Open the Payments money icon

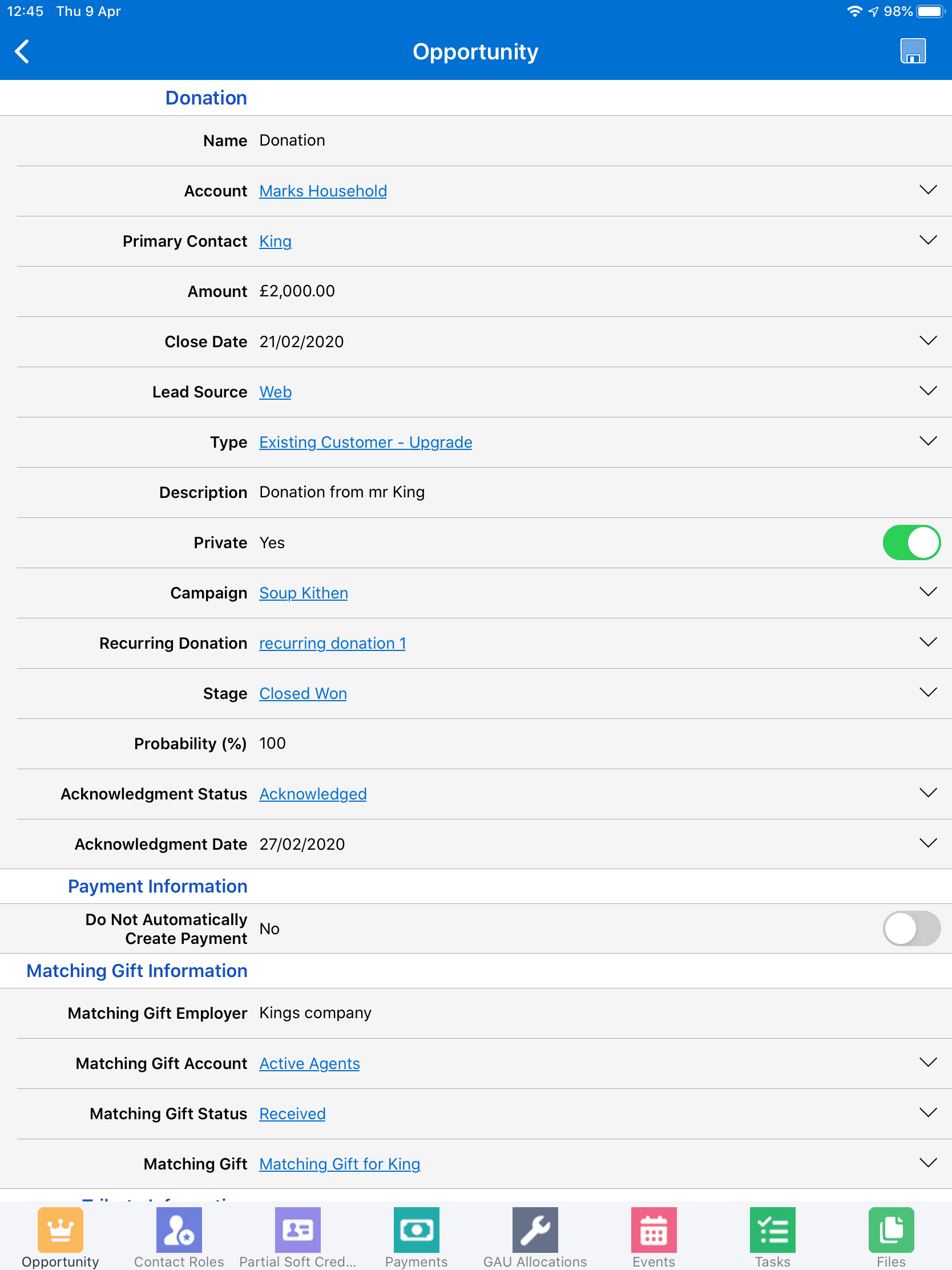click(416, 1229)
